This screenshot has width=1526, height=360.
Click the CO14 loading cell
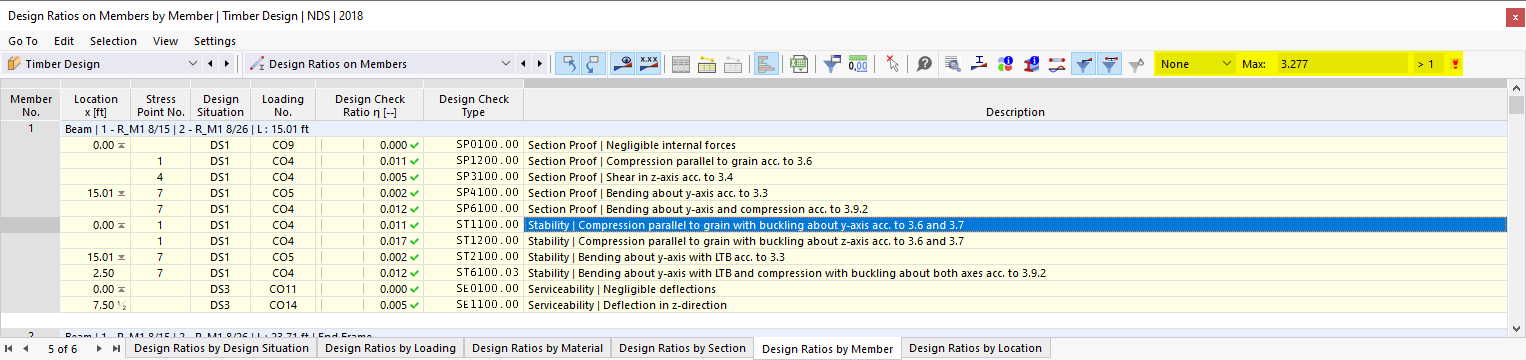coord(283,305)
